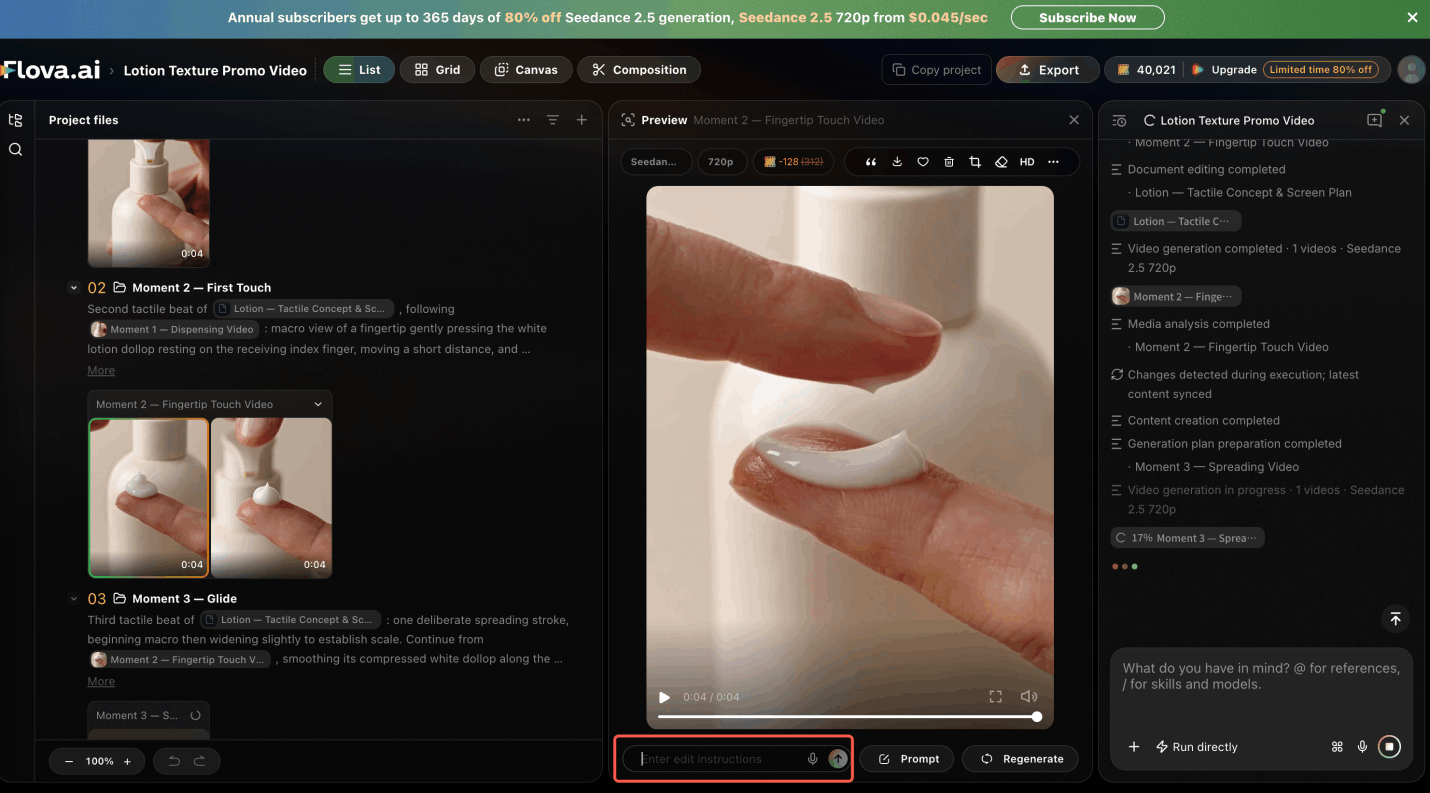Open the Project files filter icon
1430x793 pixels.
[x=553, y=120]
